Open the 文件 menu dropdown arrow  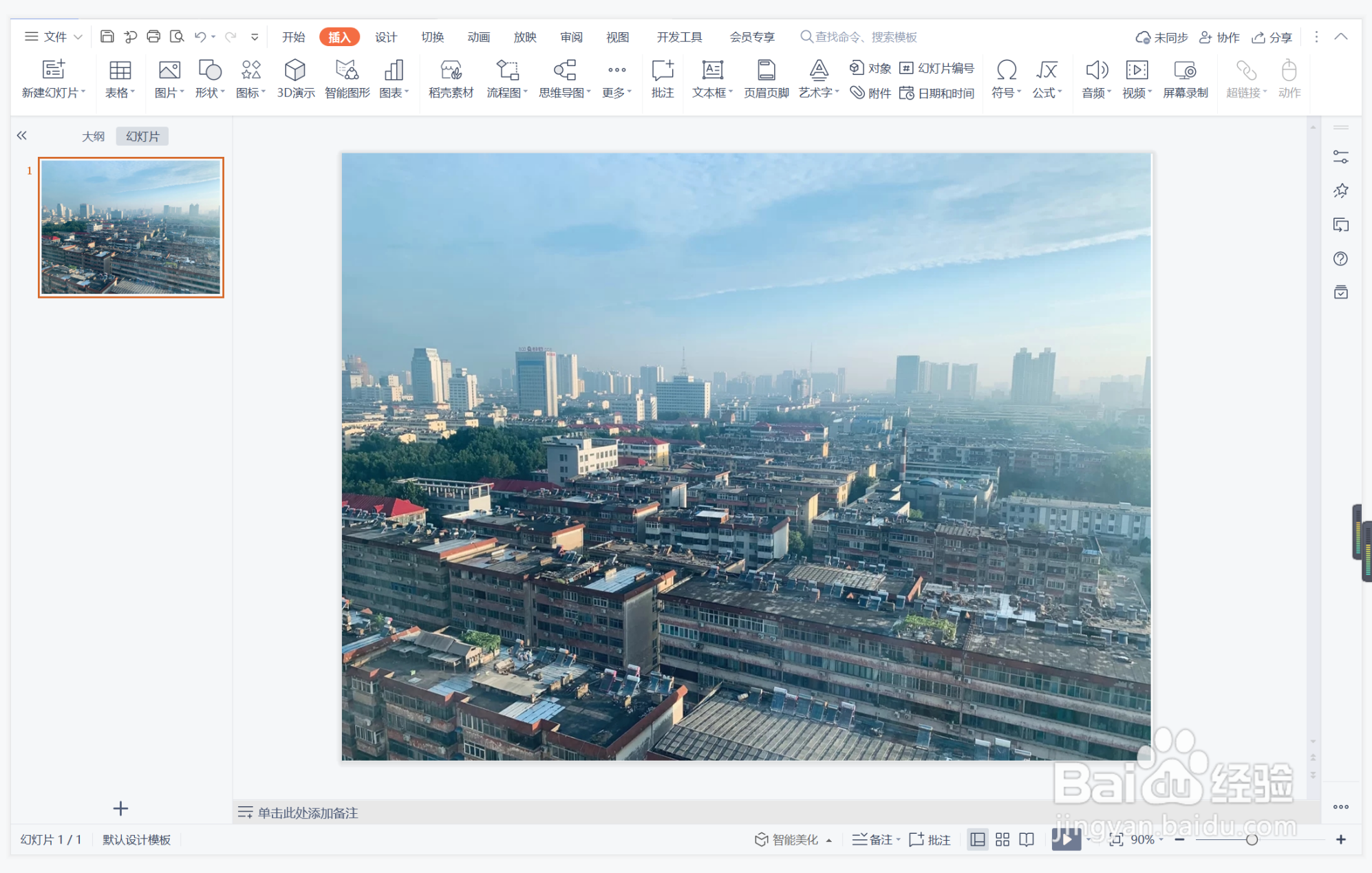click(78, 36)
